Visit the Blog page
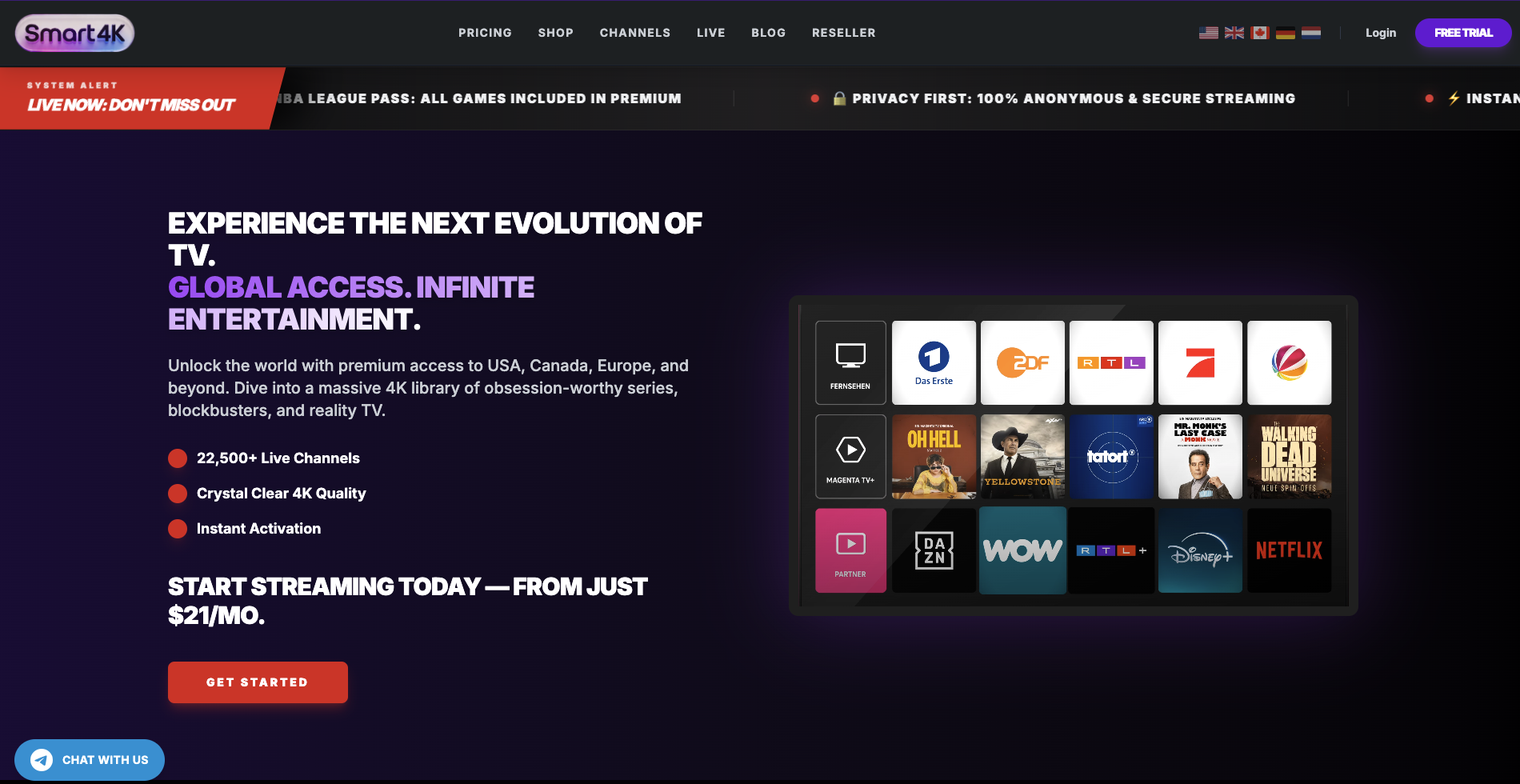 (x=768, y=33)
